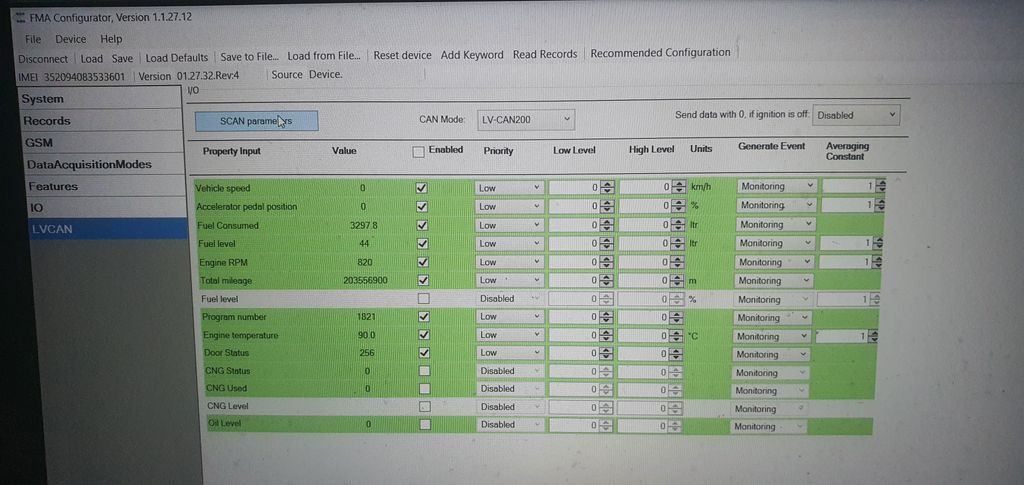
Task: Click the FMA Configurator title bar icon
Action: (x=20, y=17)
